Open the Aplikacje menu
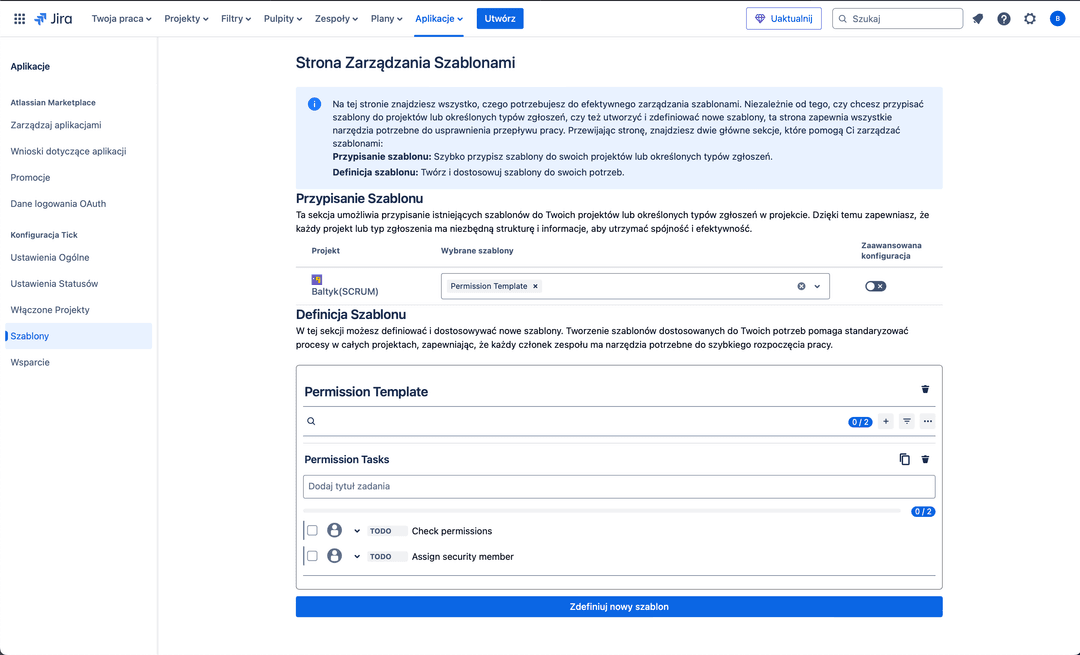The height and width of the screenshot is (655, 1080). (x=439, y=19)
